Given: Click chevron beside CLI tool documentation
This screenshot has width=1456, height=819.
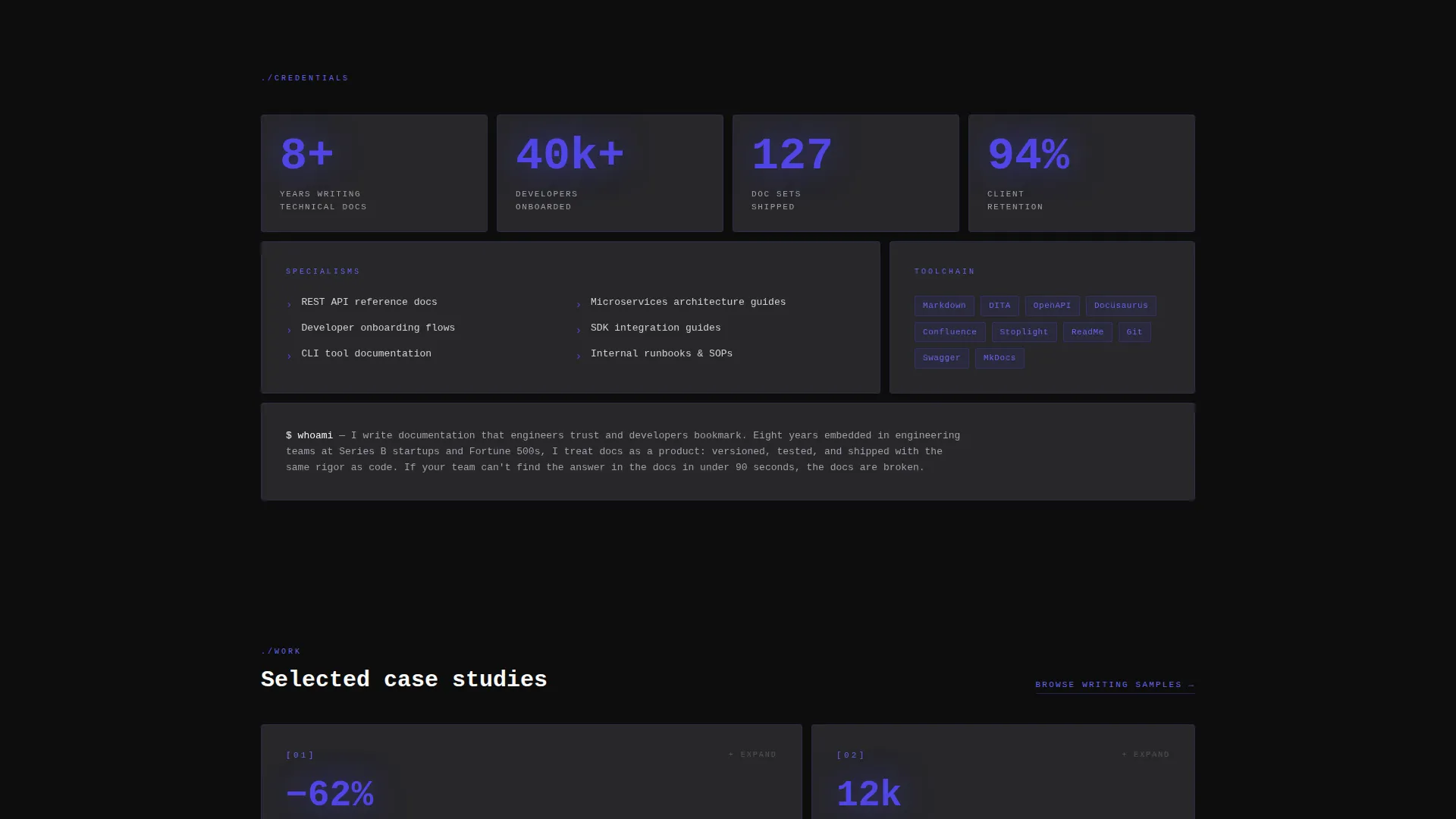Looking at the screenshot, I should (289, 356).
